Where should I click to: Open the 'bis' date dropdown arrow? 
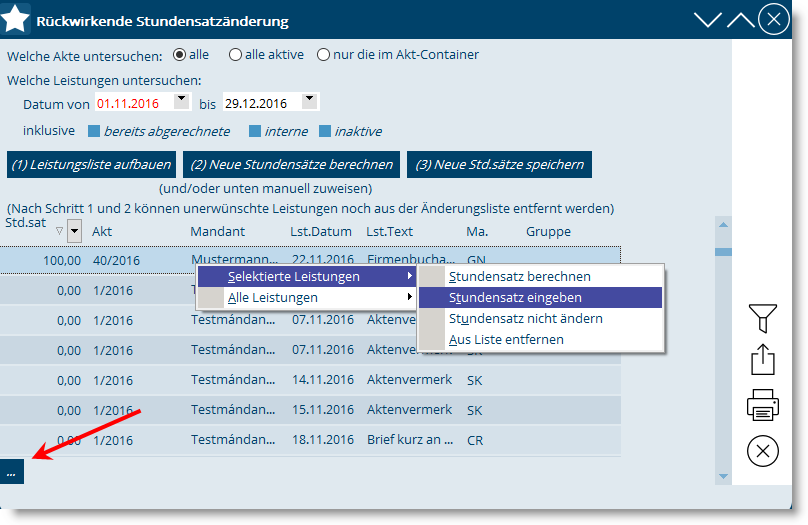[309, 100]
